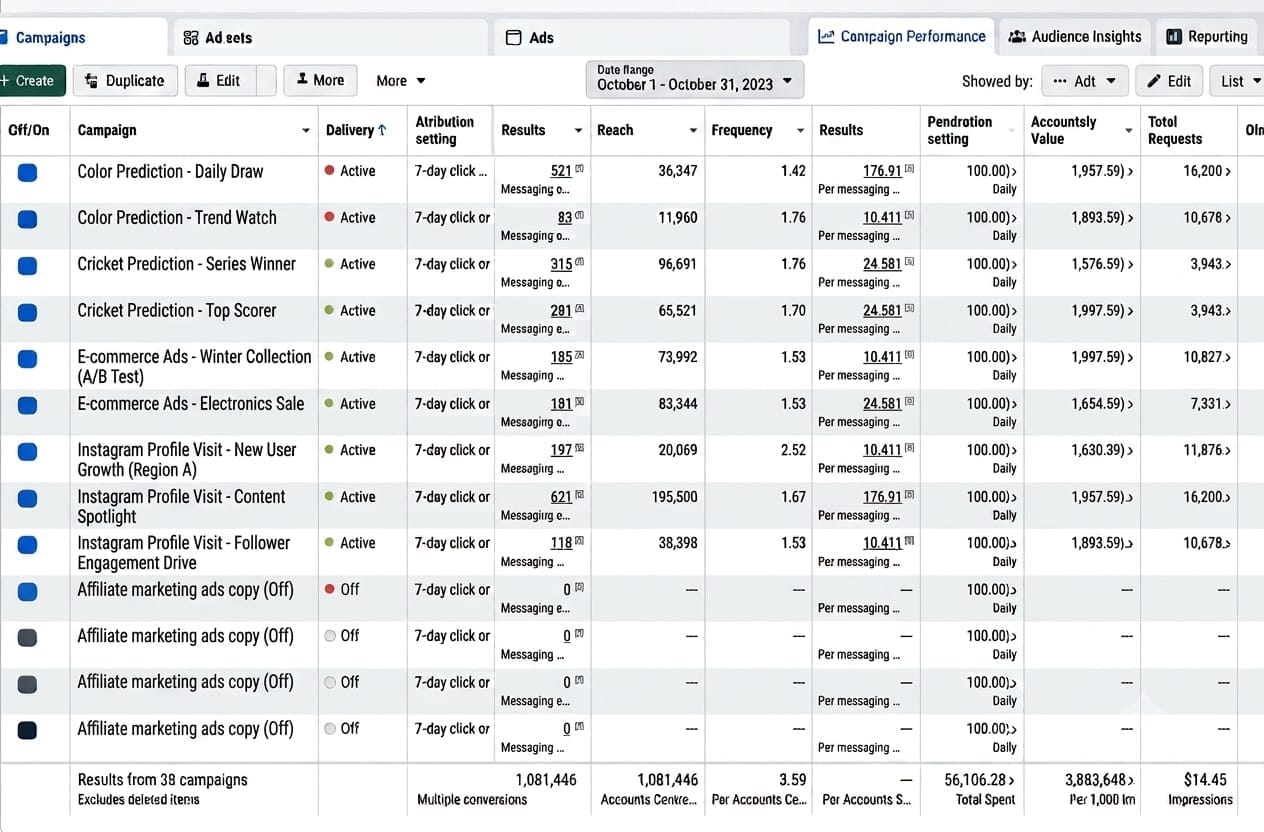
Task: Click the Total Requests column header
Action: click(1175, 130)
